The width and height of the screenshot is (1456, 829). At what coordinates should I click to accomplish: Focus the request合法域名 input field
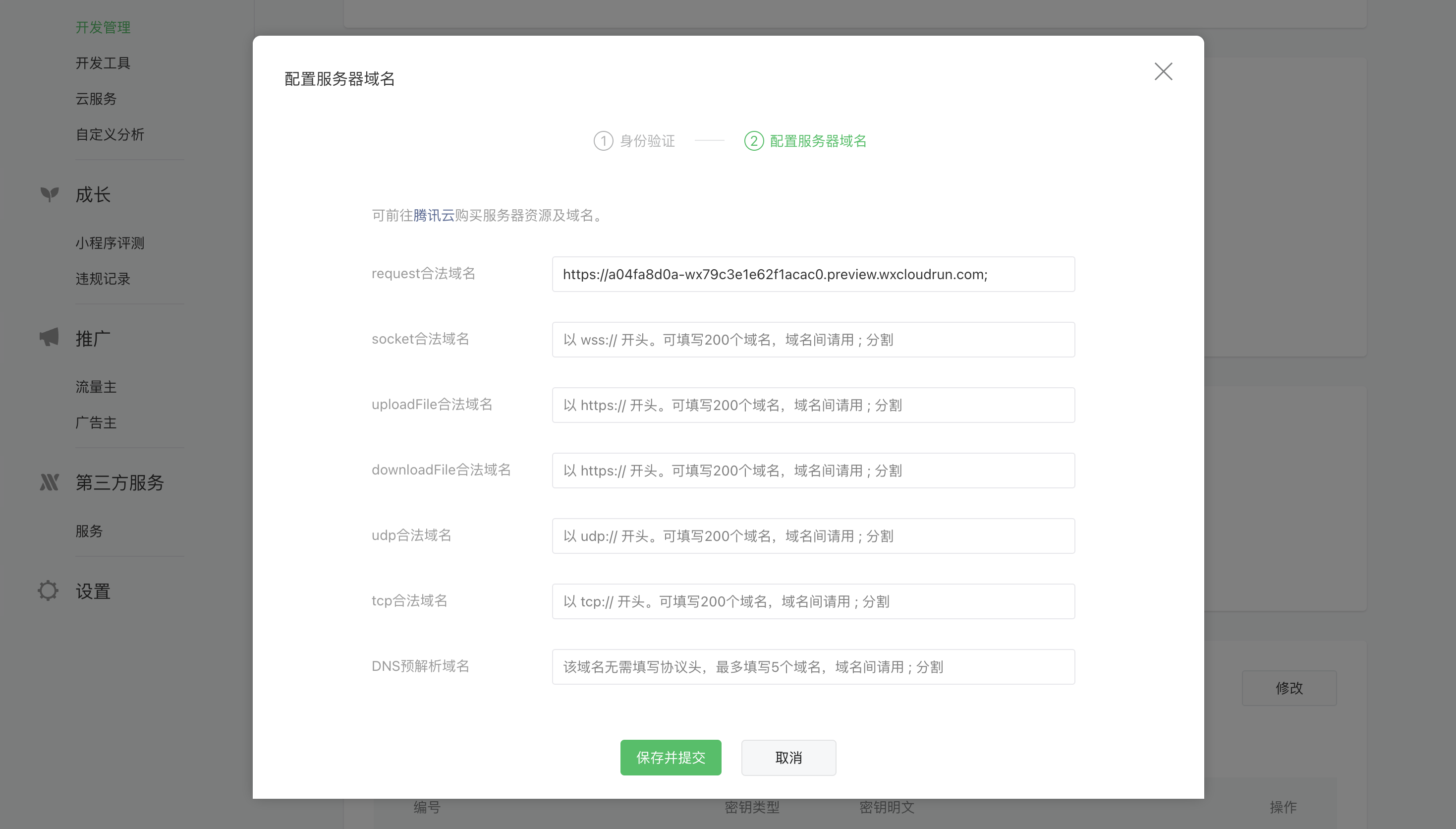pyautogui.click(x=812, y=275)
